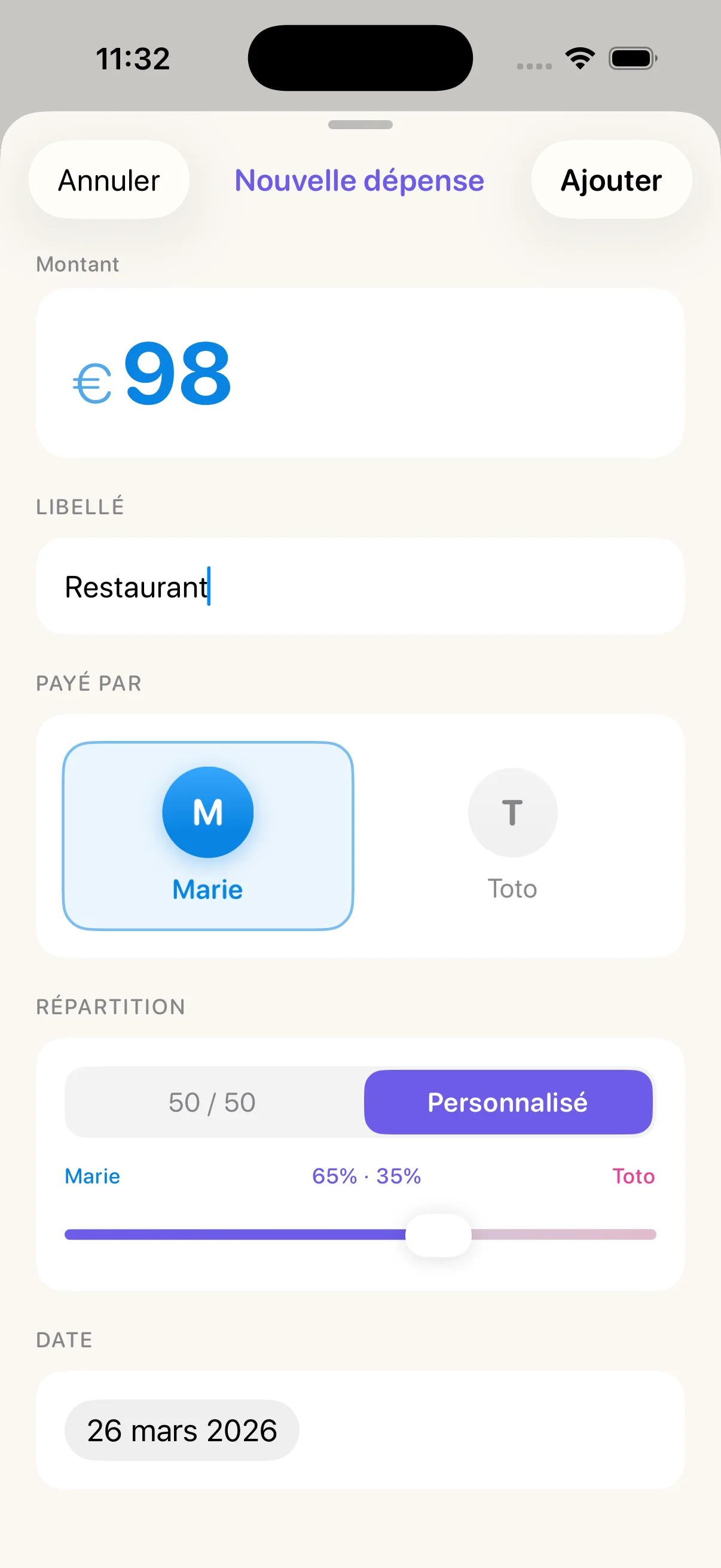The height and width of the screenshot is (1568, 721).
Task: Tap the Wi-Fi status icon
Action: [x=580, y=59]
